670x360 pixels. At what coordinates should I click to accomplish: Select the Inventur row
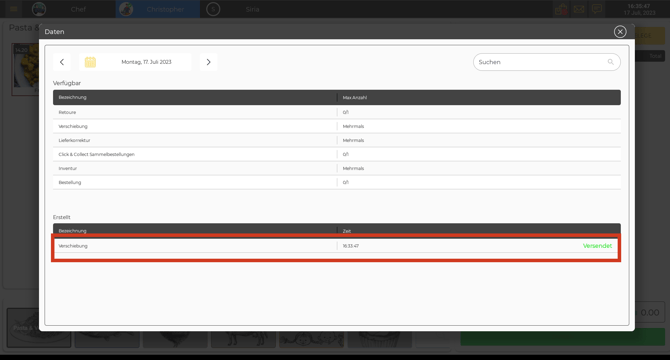pos(337,168)
